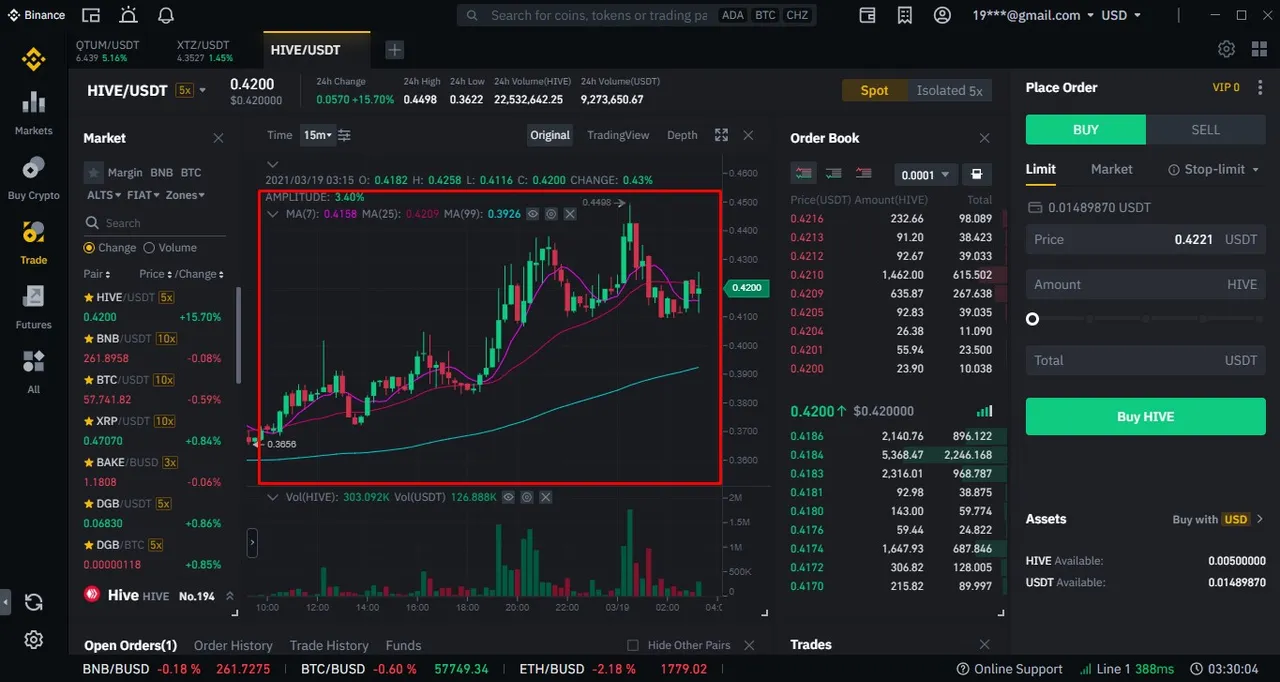The height and width of the screenshot is (682, 1280).
Task: Filter market list by favorites star
Action: pyautogui.click(x=93, y=172)
